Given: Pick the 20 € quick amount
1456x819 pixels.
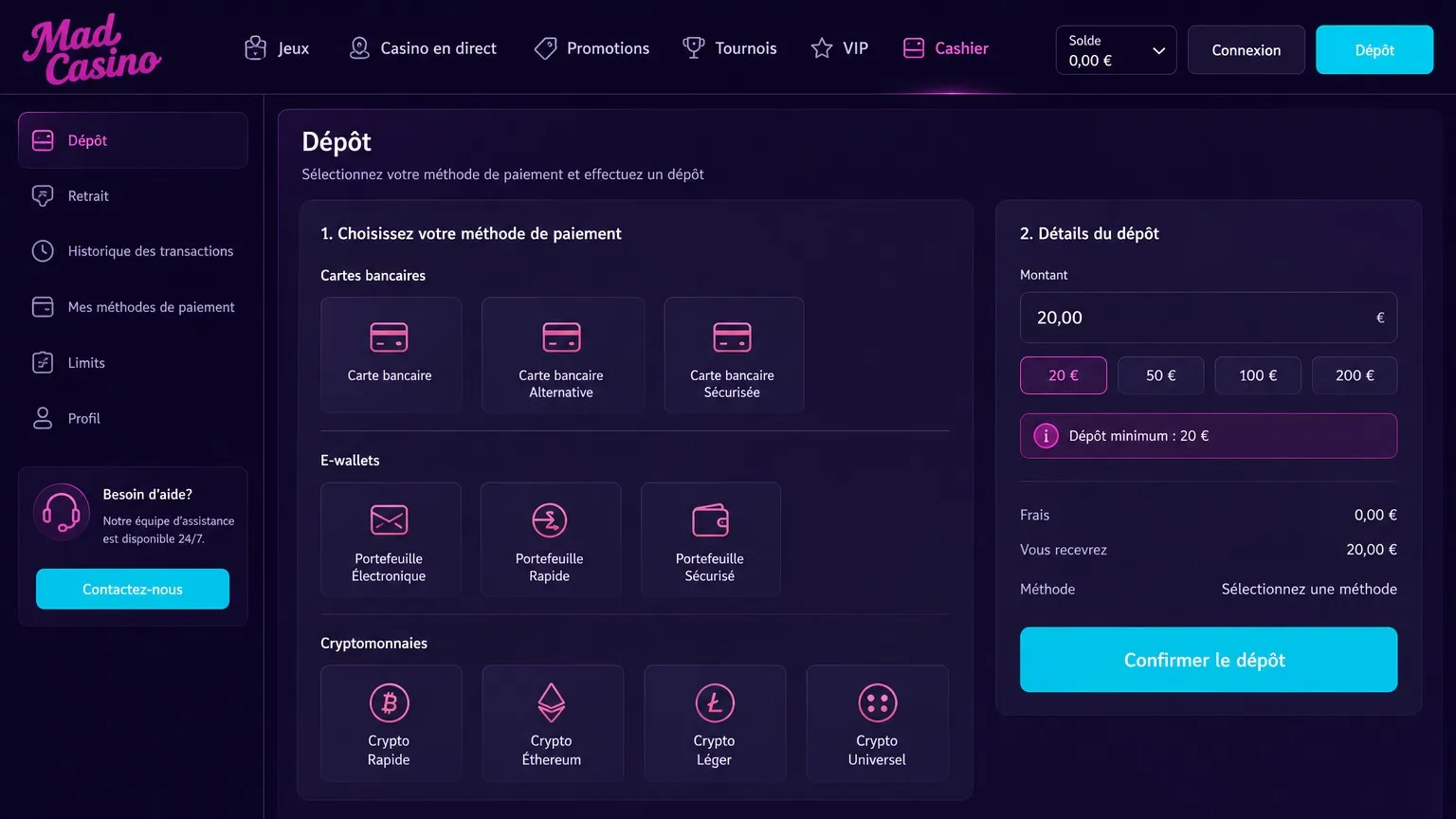Looking at the screenshot, I should (x=1064, y=375).
